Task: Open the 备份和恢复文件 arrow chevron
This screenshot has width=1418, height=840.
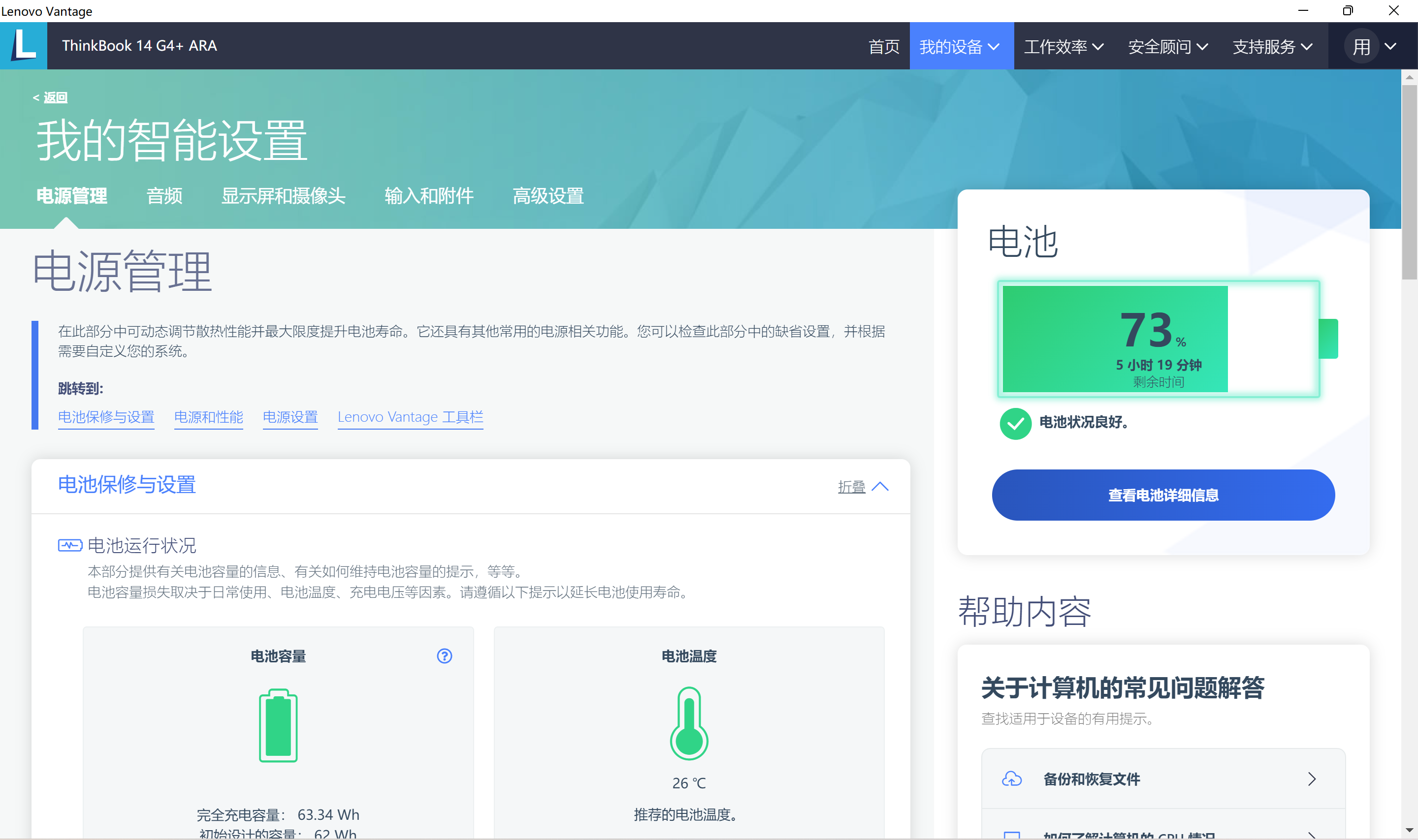Action: [1312, 779]
